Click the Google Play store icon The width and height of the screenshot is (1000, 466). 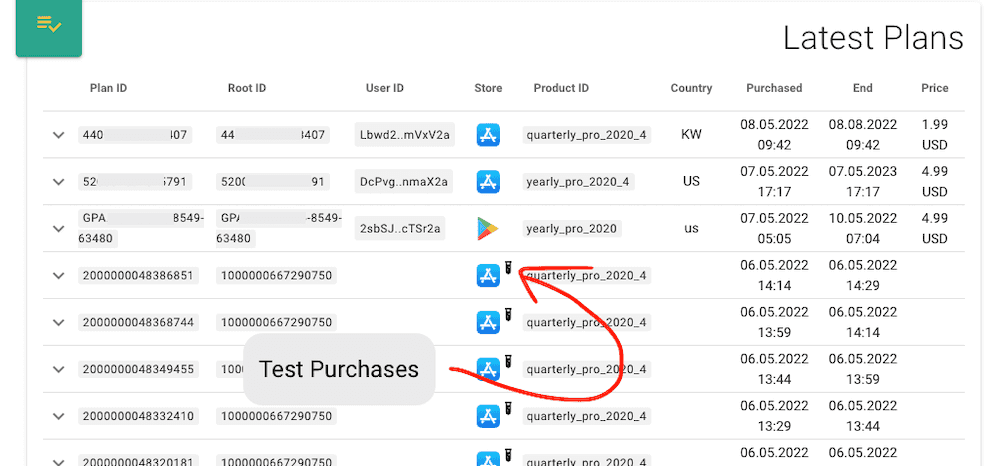click(488, 228)
